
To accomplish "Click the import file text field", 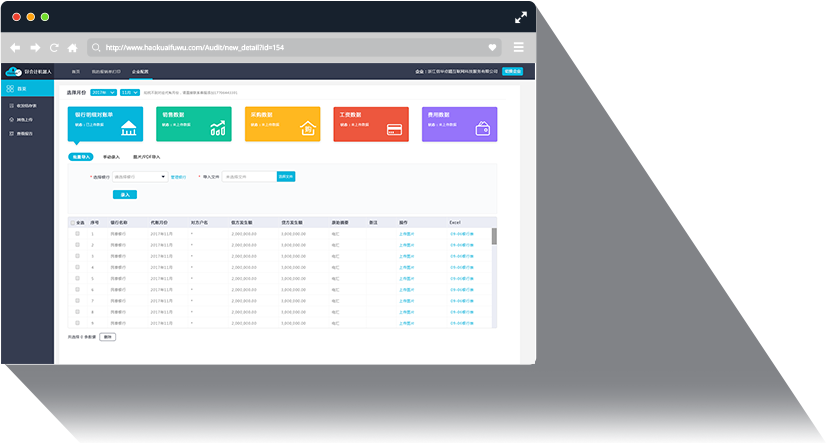I will tap(249, 176).
